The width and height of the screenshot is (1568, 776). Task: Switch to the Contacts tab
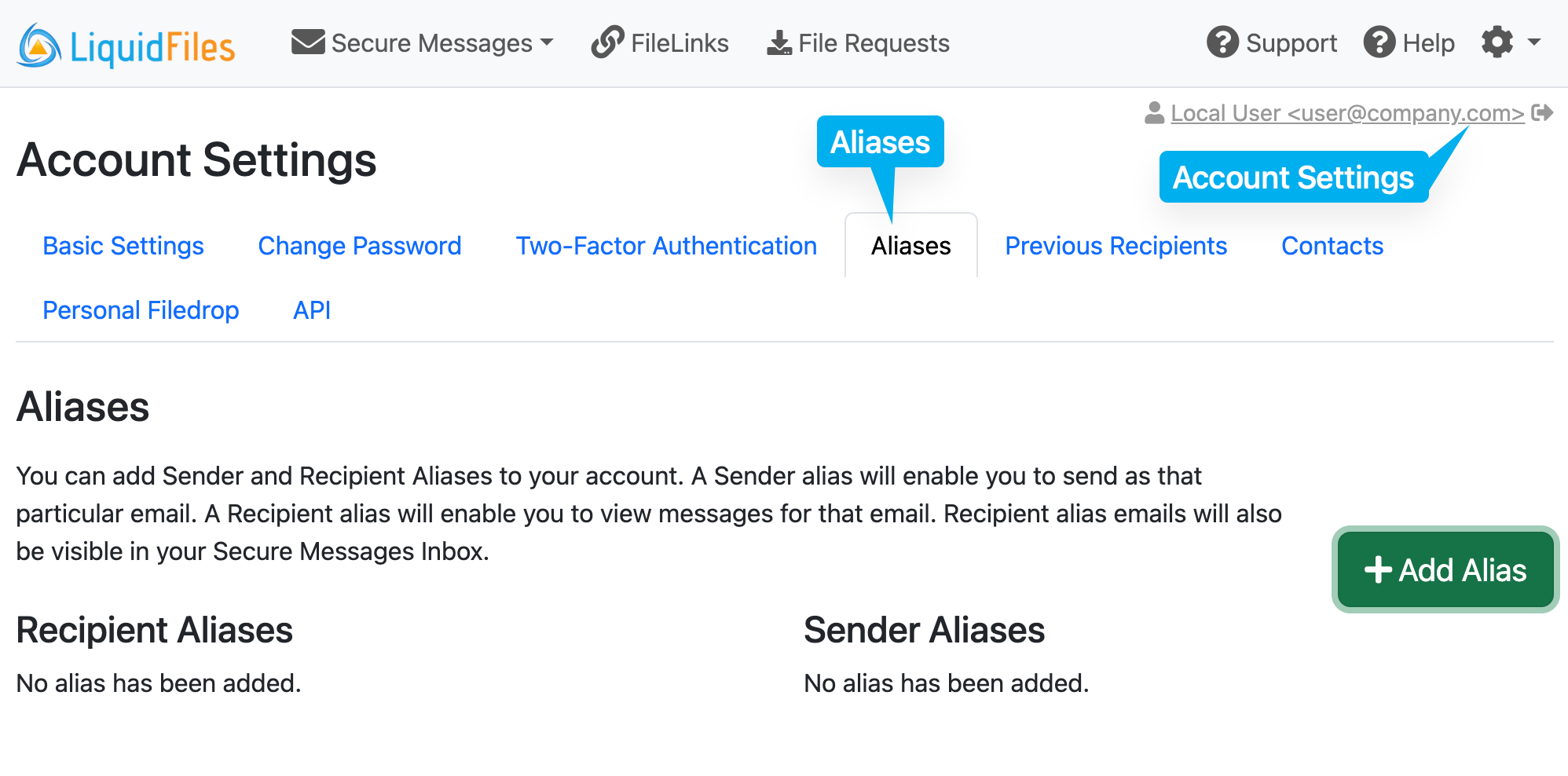pyautogui.click(x=1332, y=246)
